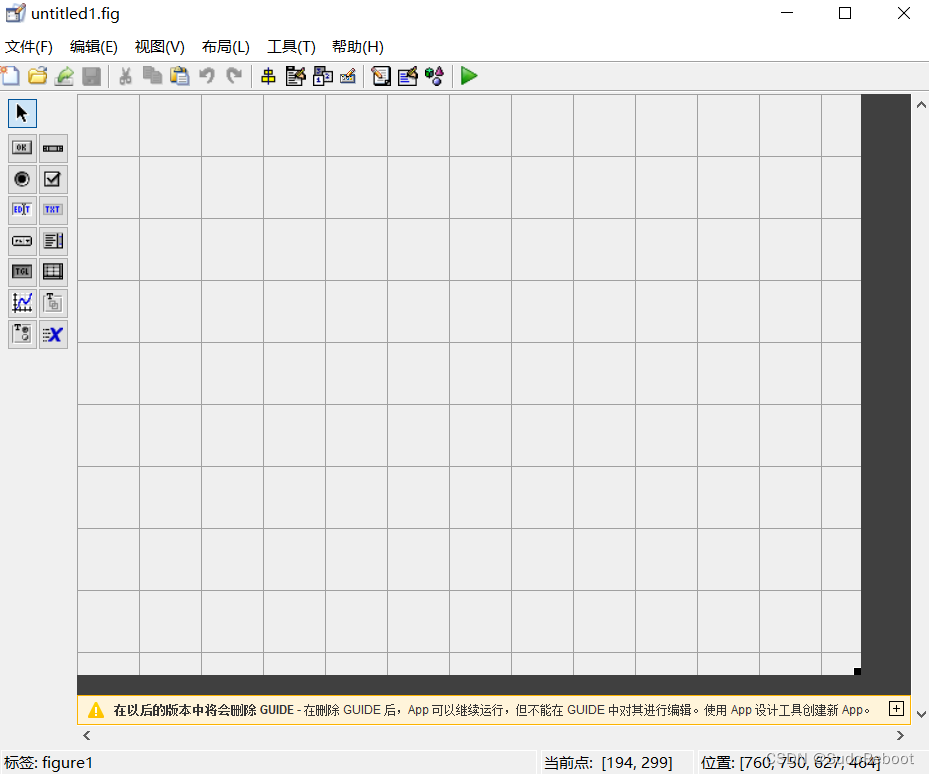Pick the Slider component
929x774 pixels.
tap(53, 148)
